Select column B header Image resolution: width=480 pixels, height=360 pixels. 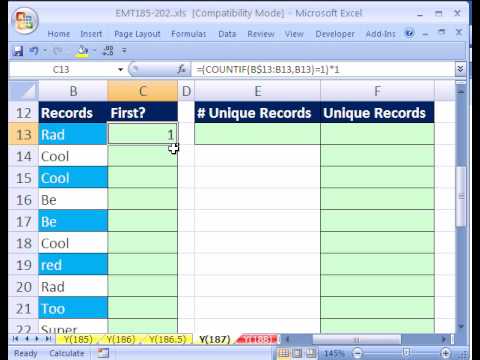(73, 91)
